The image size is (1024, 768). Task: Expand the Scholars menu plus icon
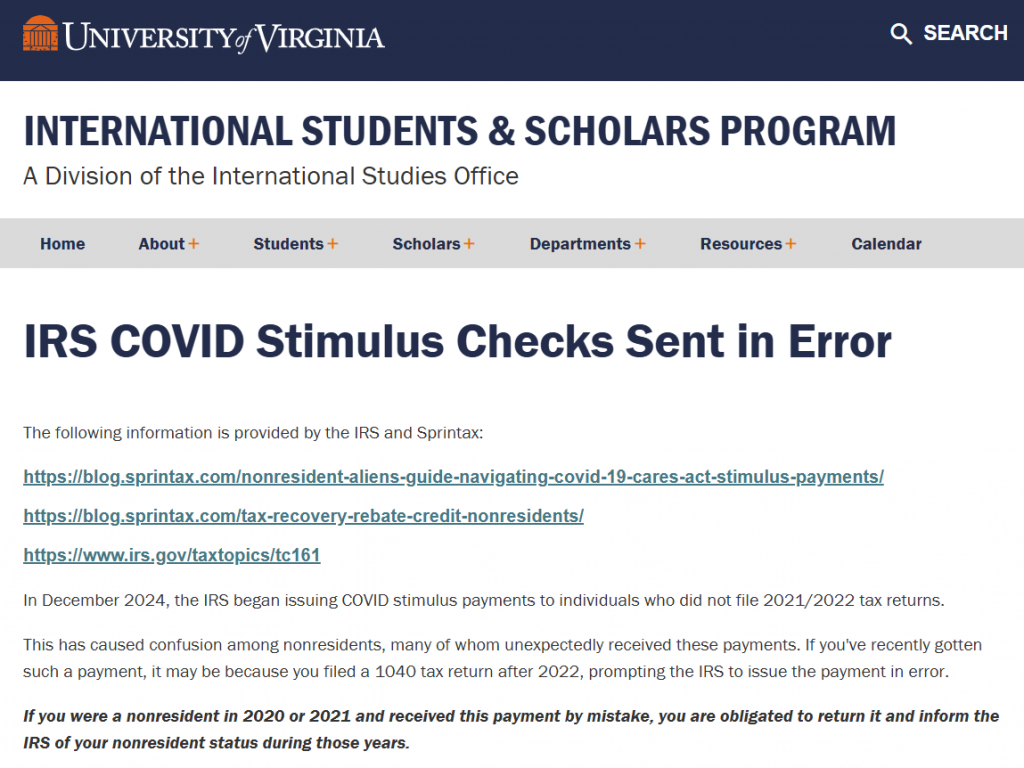point(469,244)
